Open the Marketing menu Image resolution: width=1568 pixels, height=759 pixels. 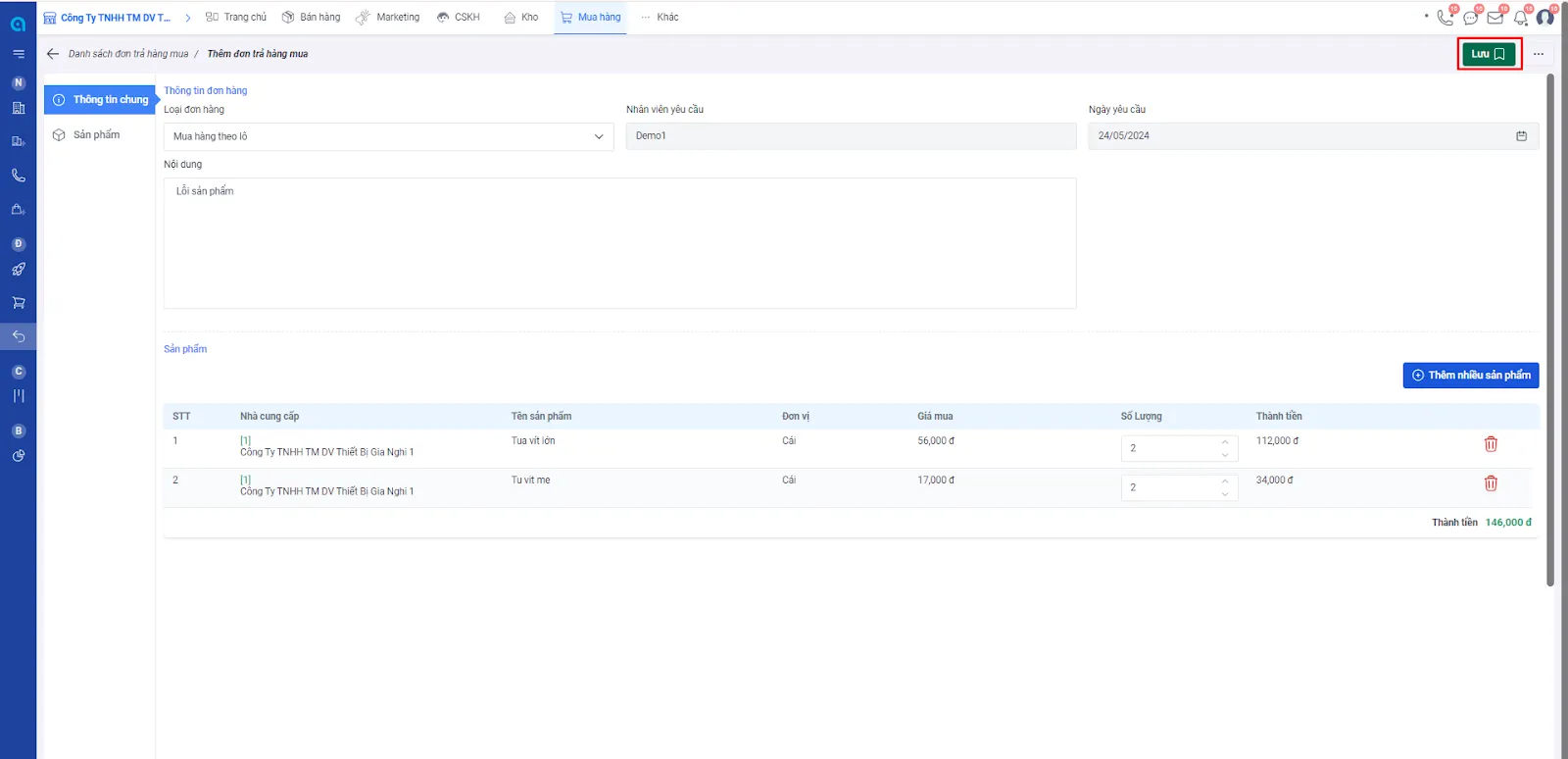coord(388,18)
